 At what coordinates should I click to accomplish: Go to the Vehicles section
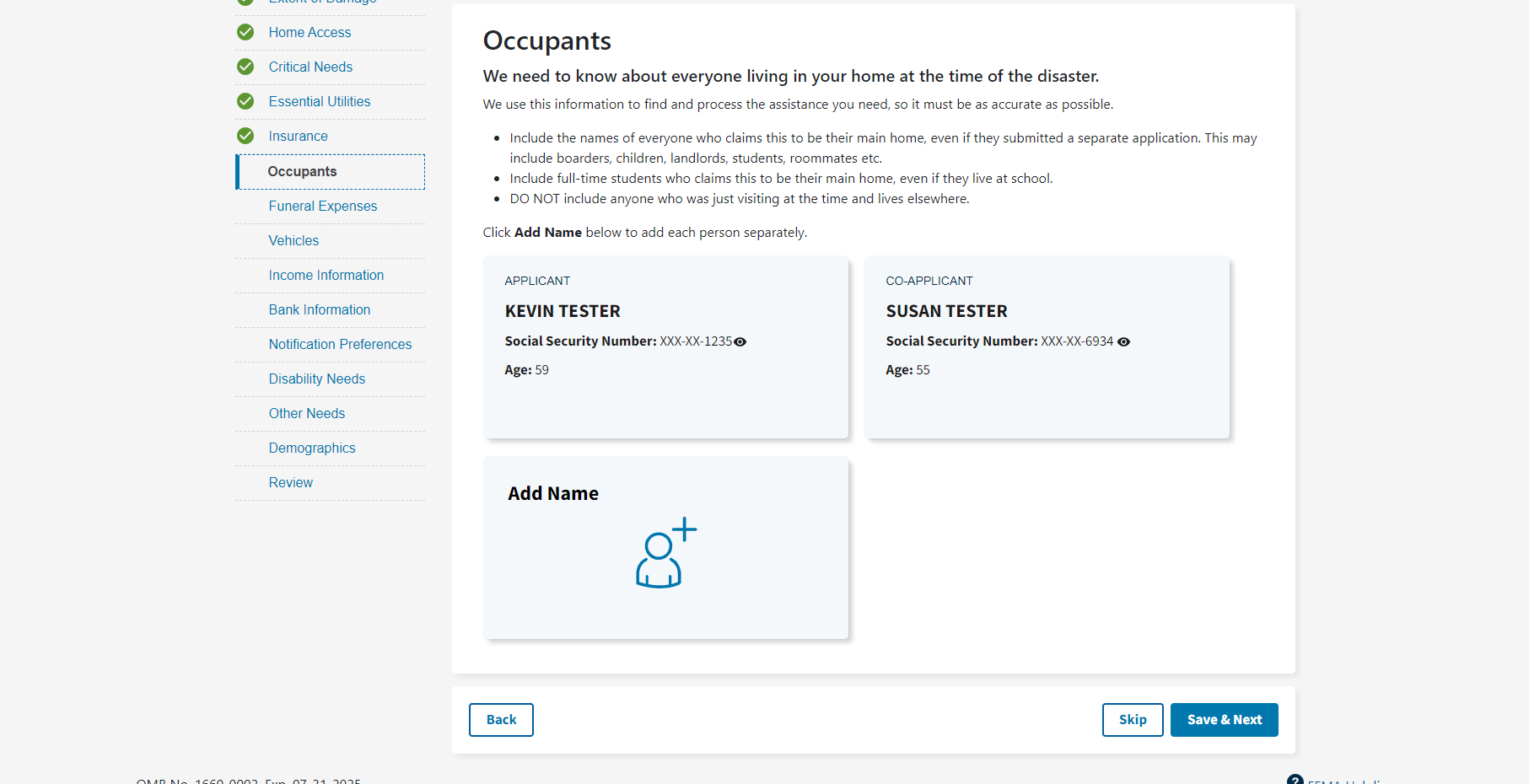click(293, 240)
